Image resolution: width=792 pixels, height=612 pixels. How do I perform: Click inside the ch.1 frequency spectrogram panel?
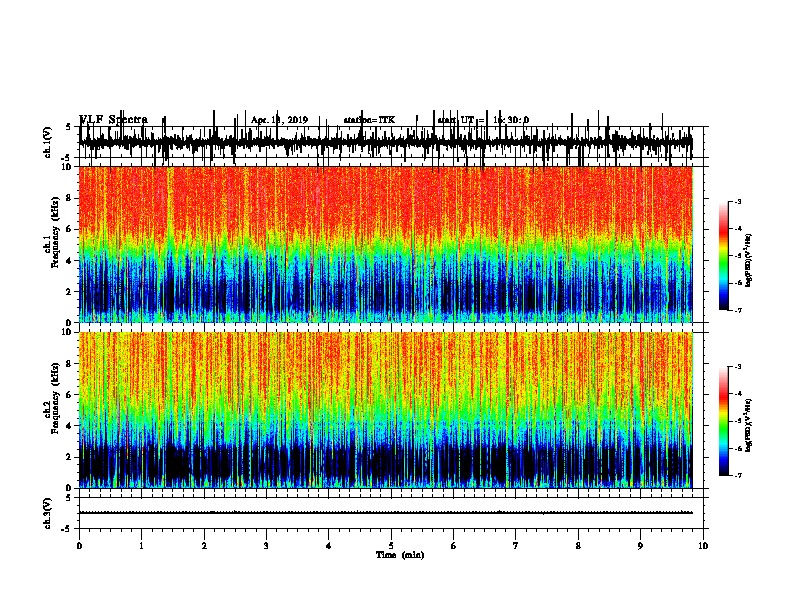(x=386, y=244)
